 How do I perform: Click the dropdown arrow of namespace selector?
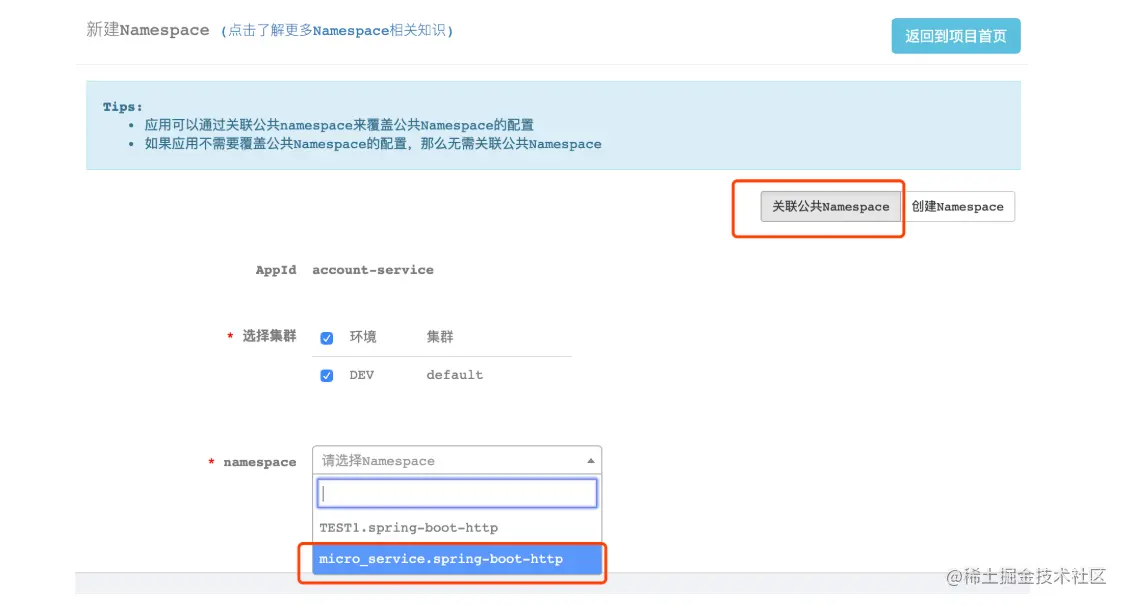click(x=590, y=461)
